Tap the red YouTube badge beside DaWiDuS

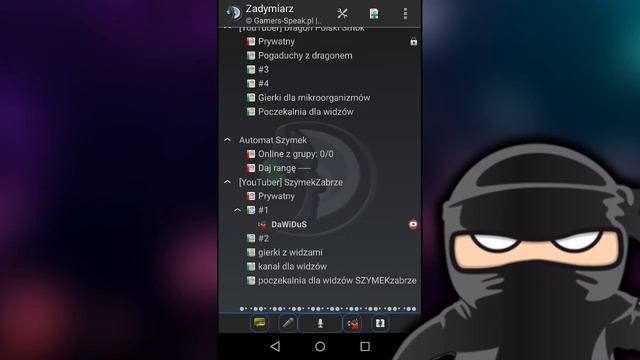(x=413, y=224)
